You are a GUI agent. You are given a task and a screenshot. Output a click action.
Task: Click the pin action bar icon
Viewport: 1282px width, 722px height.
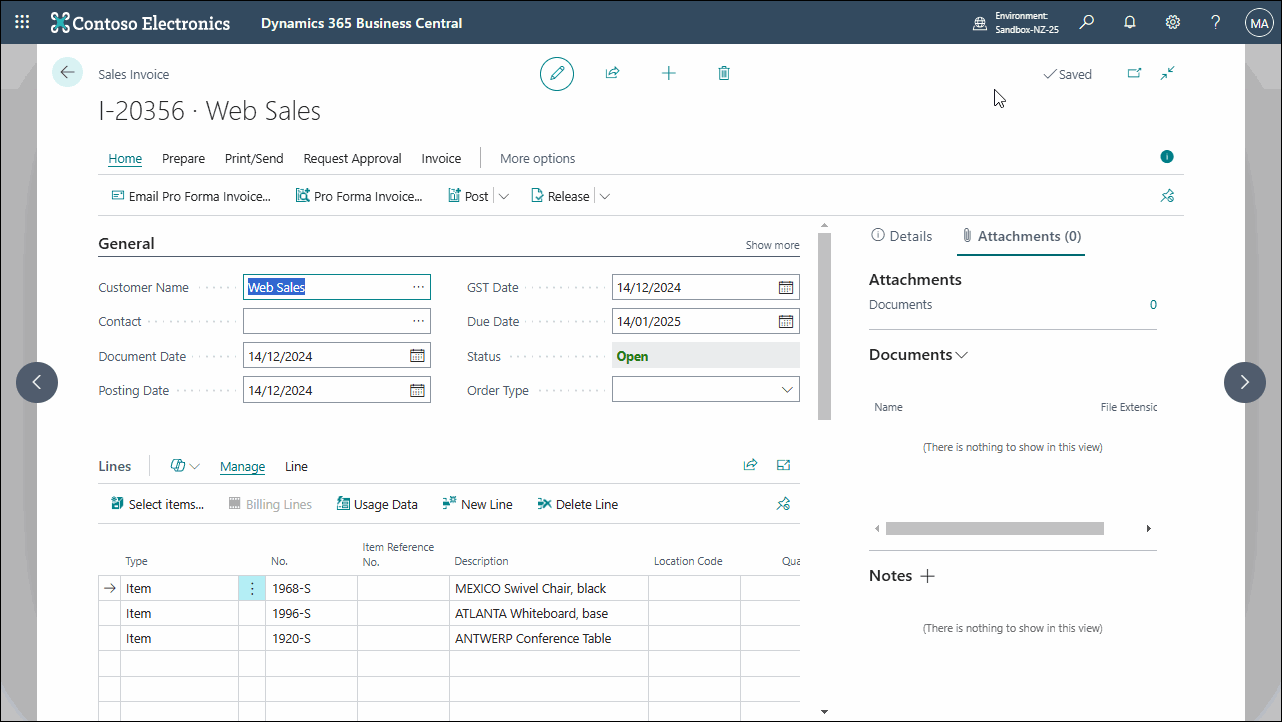[1167, 196]
